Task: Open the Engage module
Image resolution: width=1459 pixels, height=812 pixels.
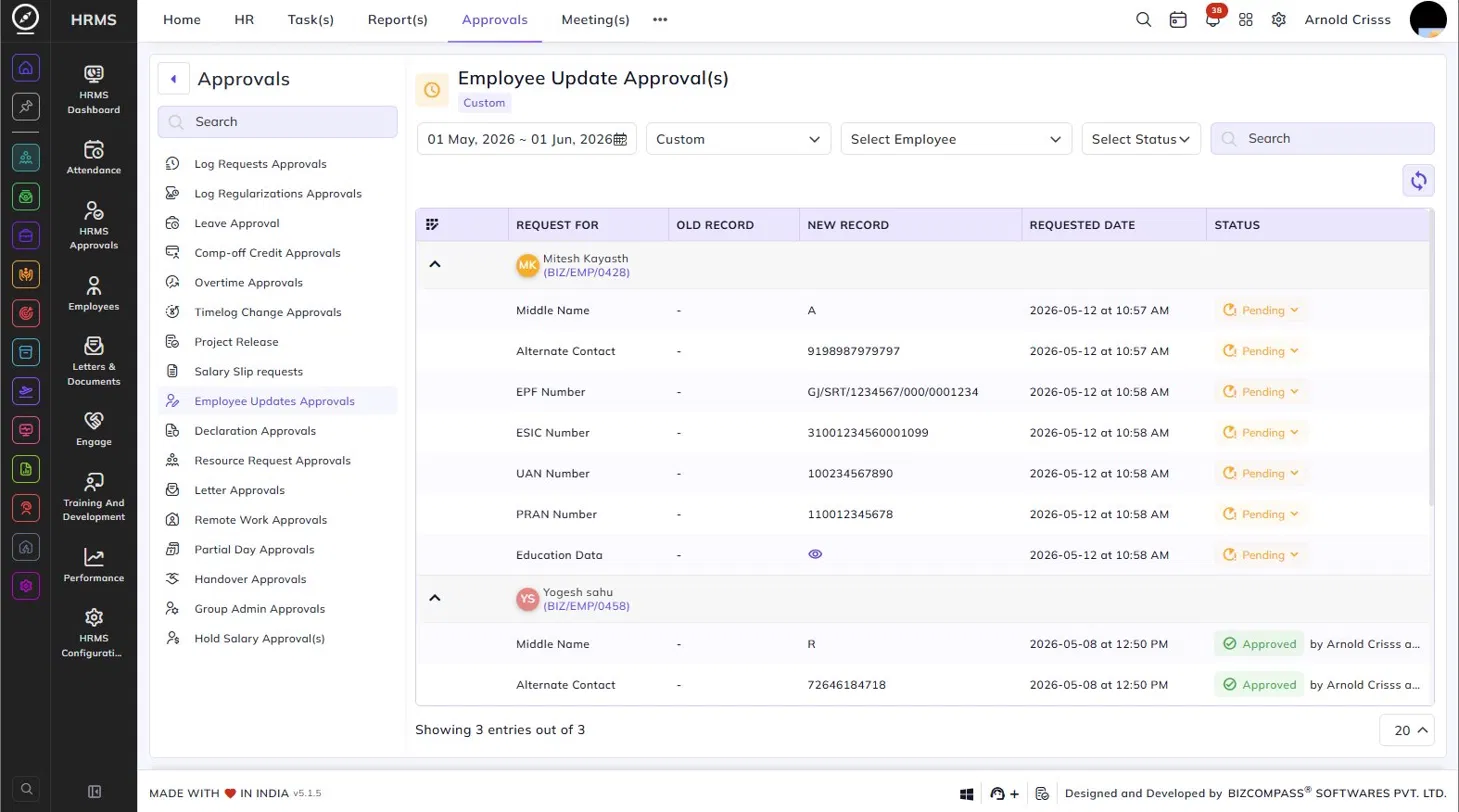Action: click(x=94, y=429)
